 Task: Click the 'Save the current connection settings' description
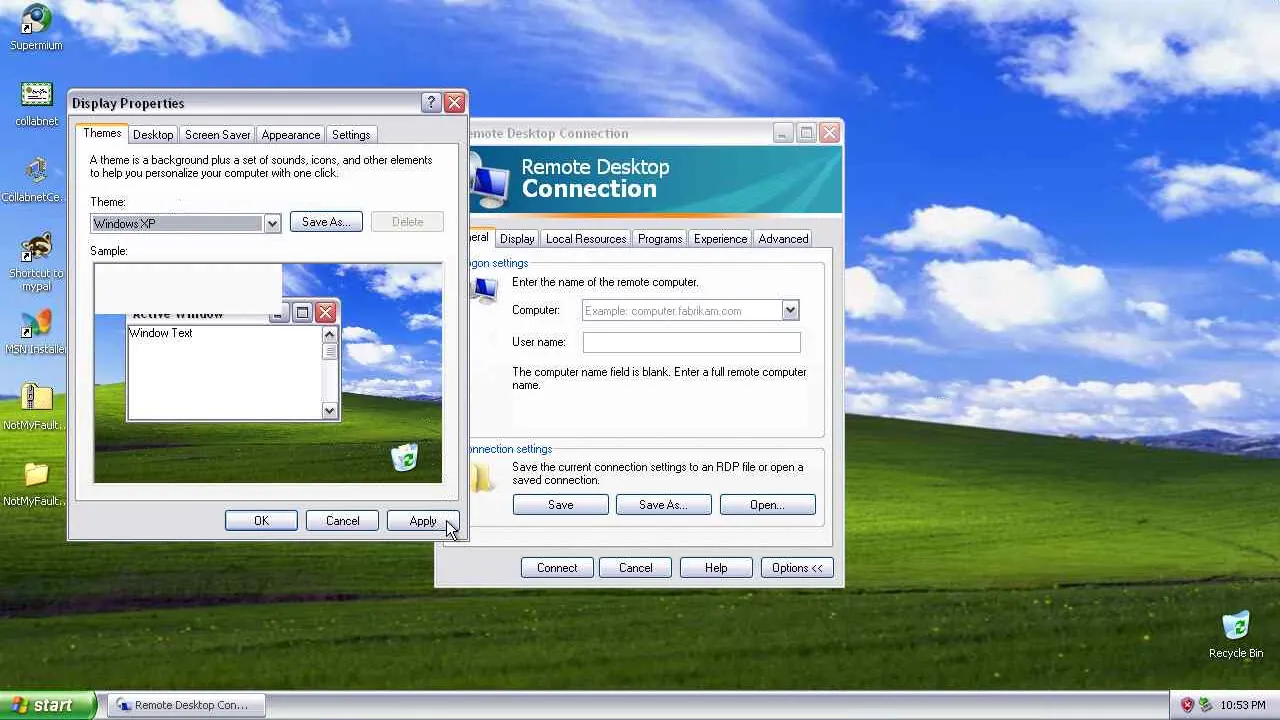click(658, 473)
